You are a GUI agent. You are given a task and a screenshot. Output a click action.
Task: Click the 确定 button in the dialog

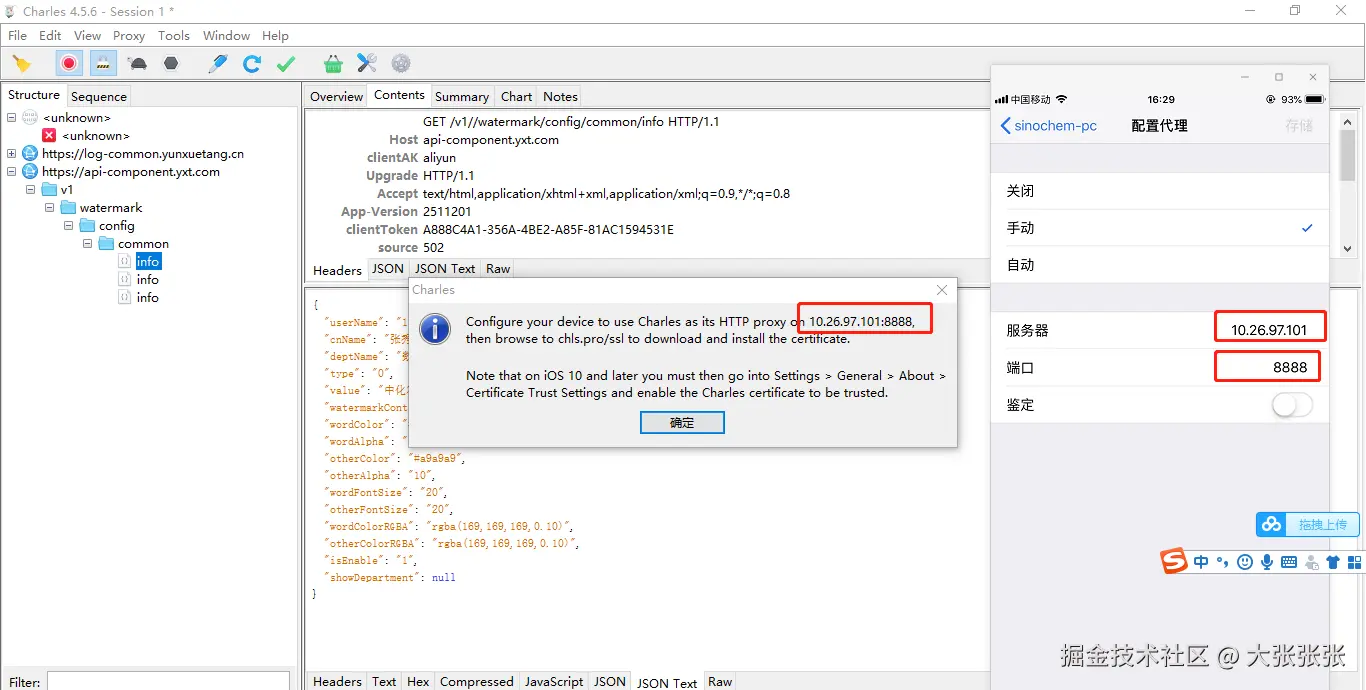pyautogui.click(x=682, y=423)
